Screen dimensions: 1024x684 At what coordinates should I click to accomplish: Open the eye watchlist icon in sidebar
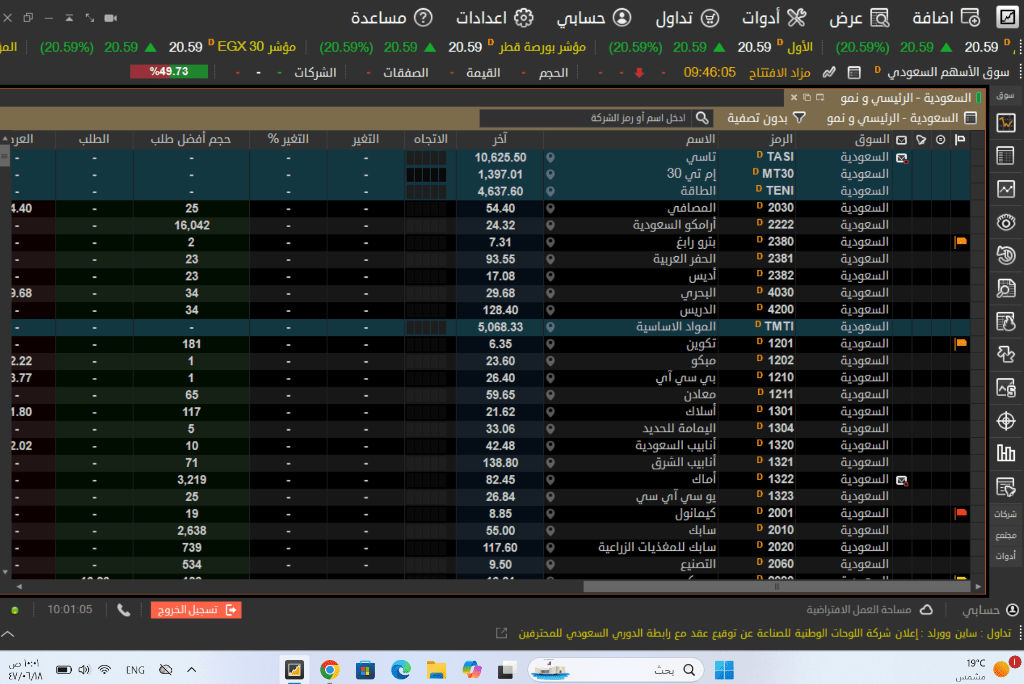pos(1006,223)
